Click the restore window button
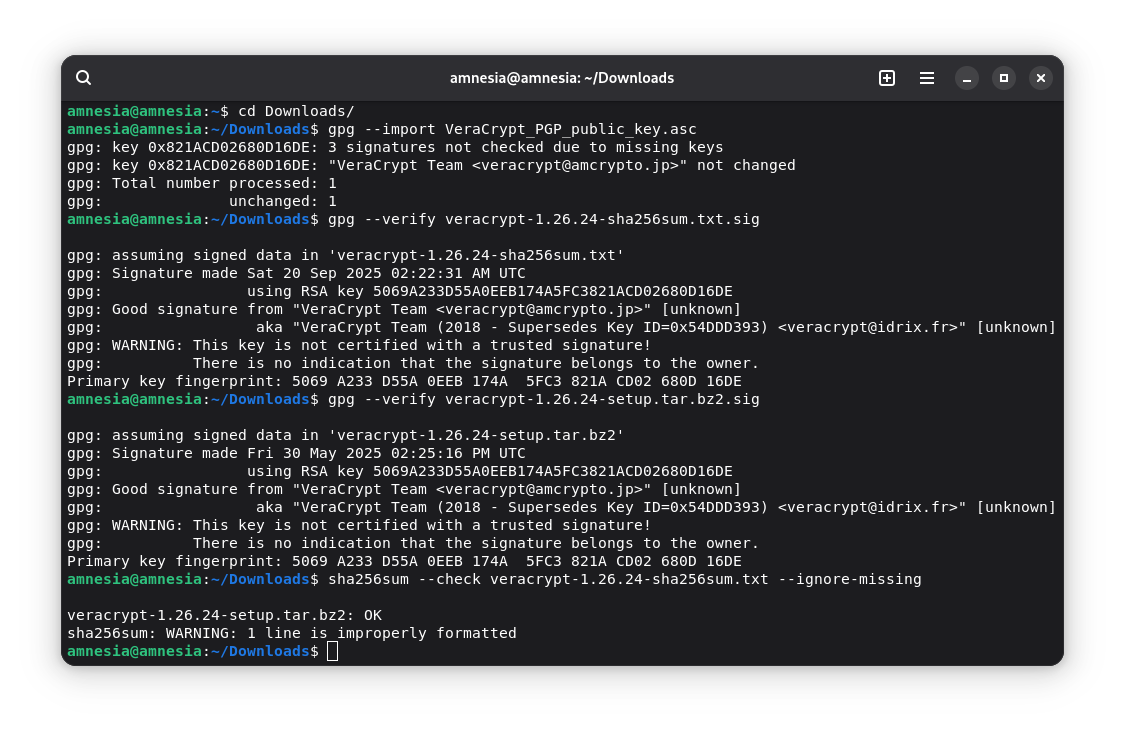Image resolution: width=1125 pixels, height=733 pixels. [1003, 77]
